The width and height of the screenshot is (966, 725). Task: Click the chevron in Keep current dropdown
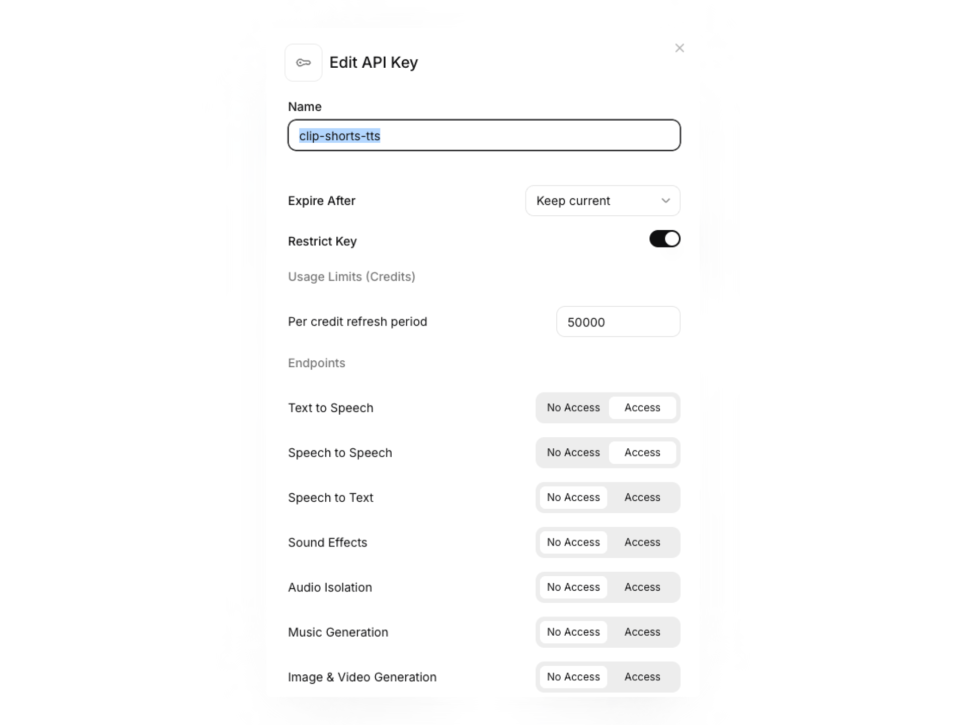pyautogui.click(x=665, y=201)
